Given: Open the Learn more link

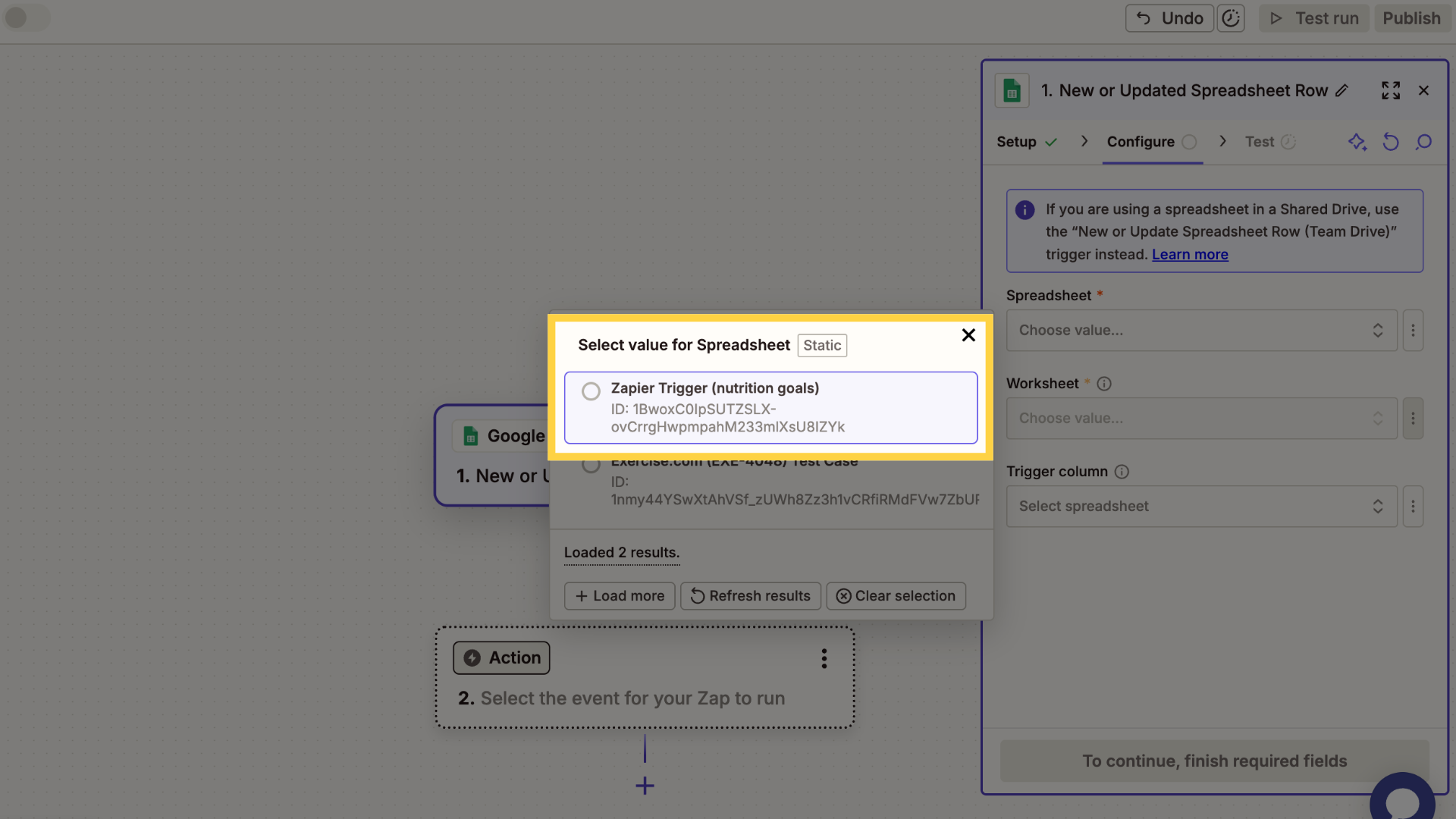Looking at the screenshot, I should tap(1190, 255).
